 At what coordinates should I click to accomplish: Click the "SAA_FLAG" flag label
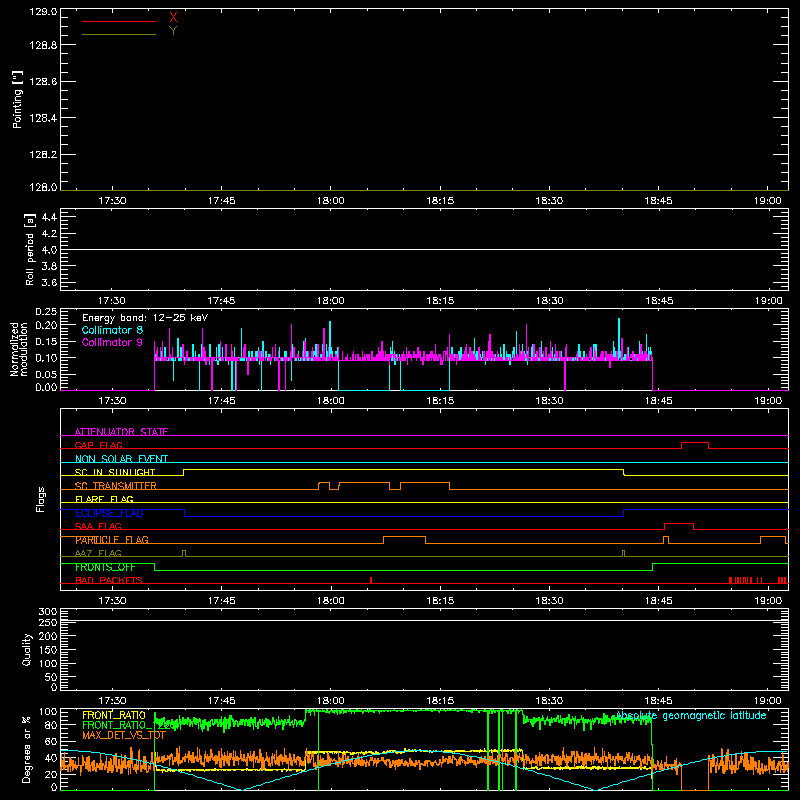point(98,526)
